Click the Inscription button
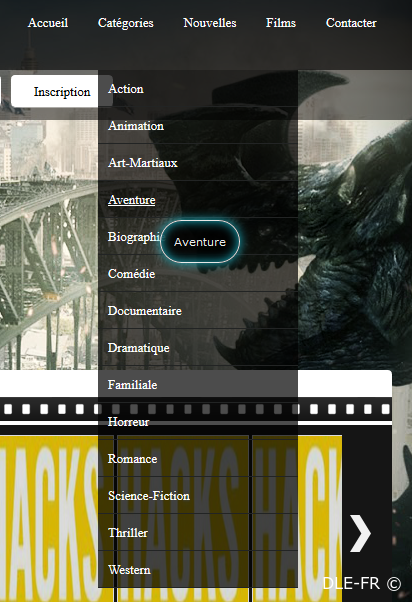 pos(62,91)
